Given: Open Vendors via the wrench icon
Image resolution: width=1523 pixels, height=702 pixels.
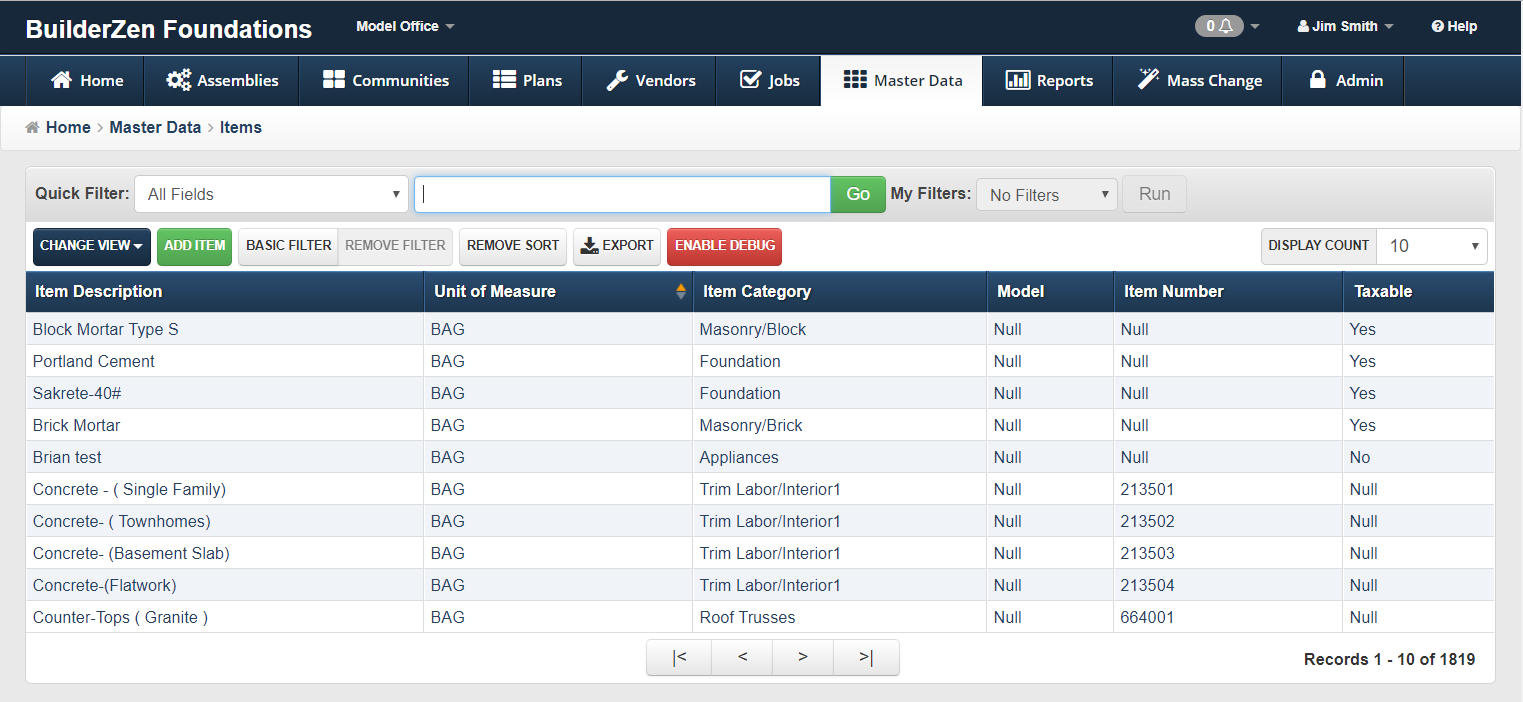Looking at the screenshot, I should (x=617, y=81).
